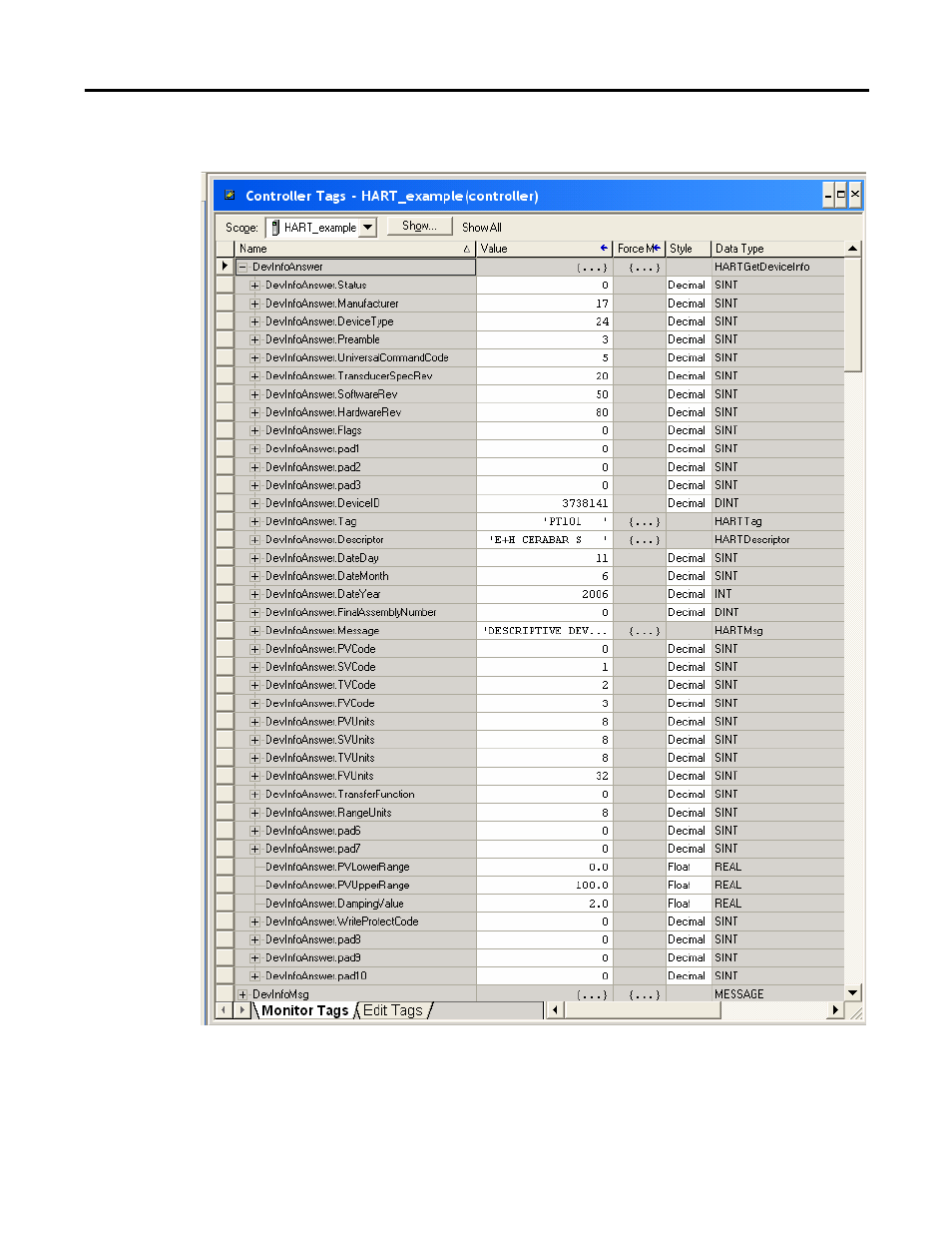
Task: Expand the DevInfoAnswer.RangeUnits tag
Action: coord(255,813)
